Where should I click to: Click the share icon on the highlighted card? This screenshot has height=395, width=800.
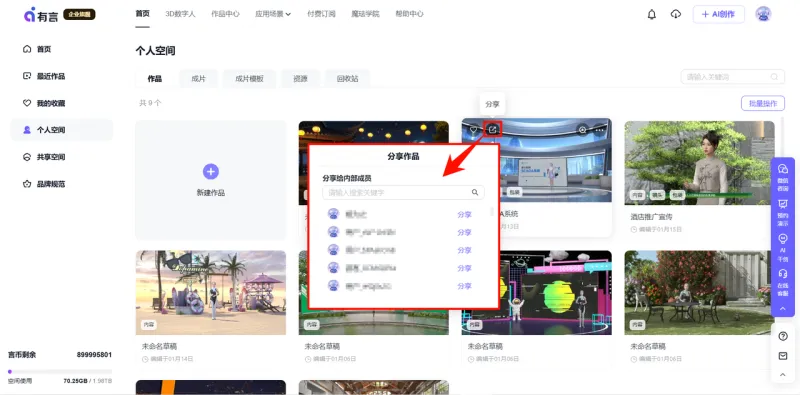[492, 130]
